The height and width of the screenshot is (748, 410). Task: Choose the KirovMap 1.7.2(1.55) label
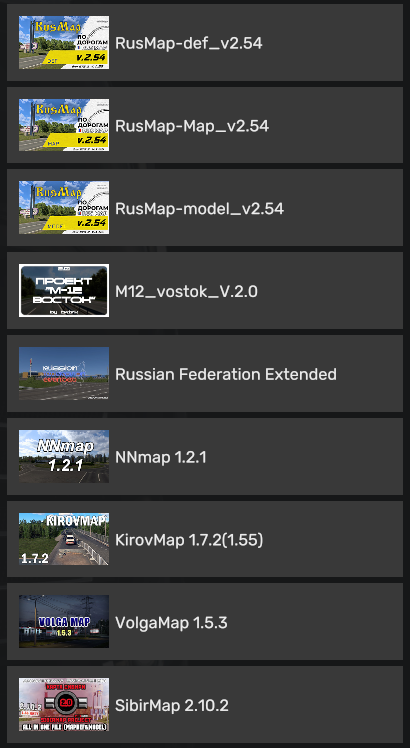pos(189,540)
